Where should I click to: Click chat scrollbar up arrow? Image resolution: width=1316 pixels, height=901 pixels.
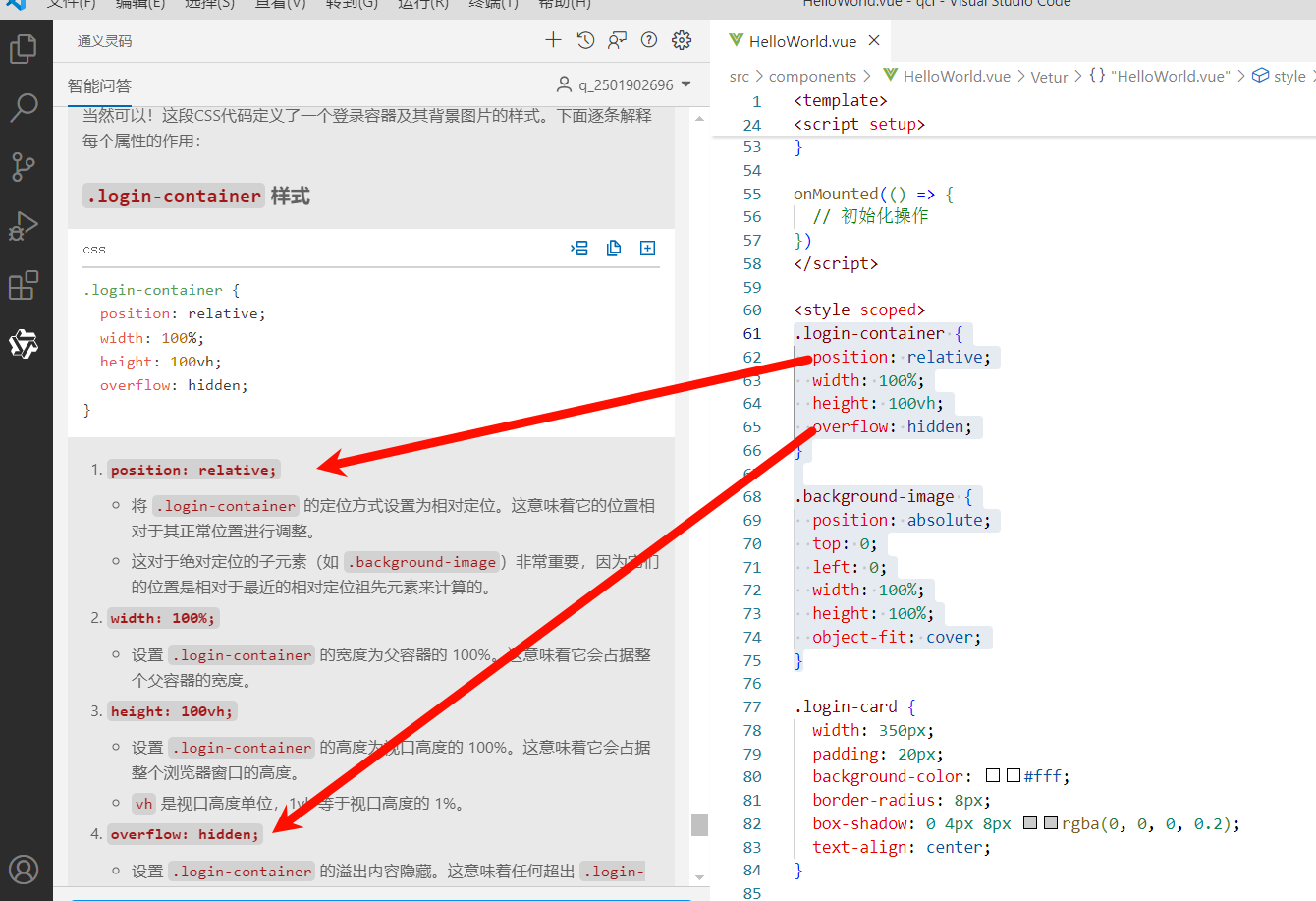(699, 118)
